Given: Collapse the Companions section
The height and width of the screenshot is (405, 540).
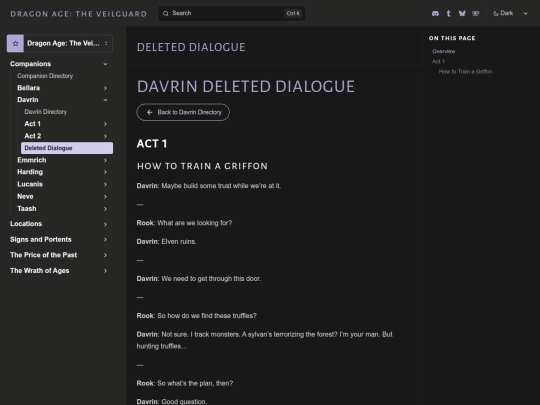Looking at the screenshot, I should (105, 64).
